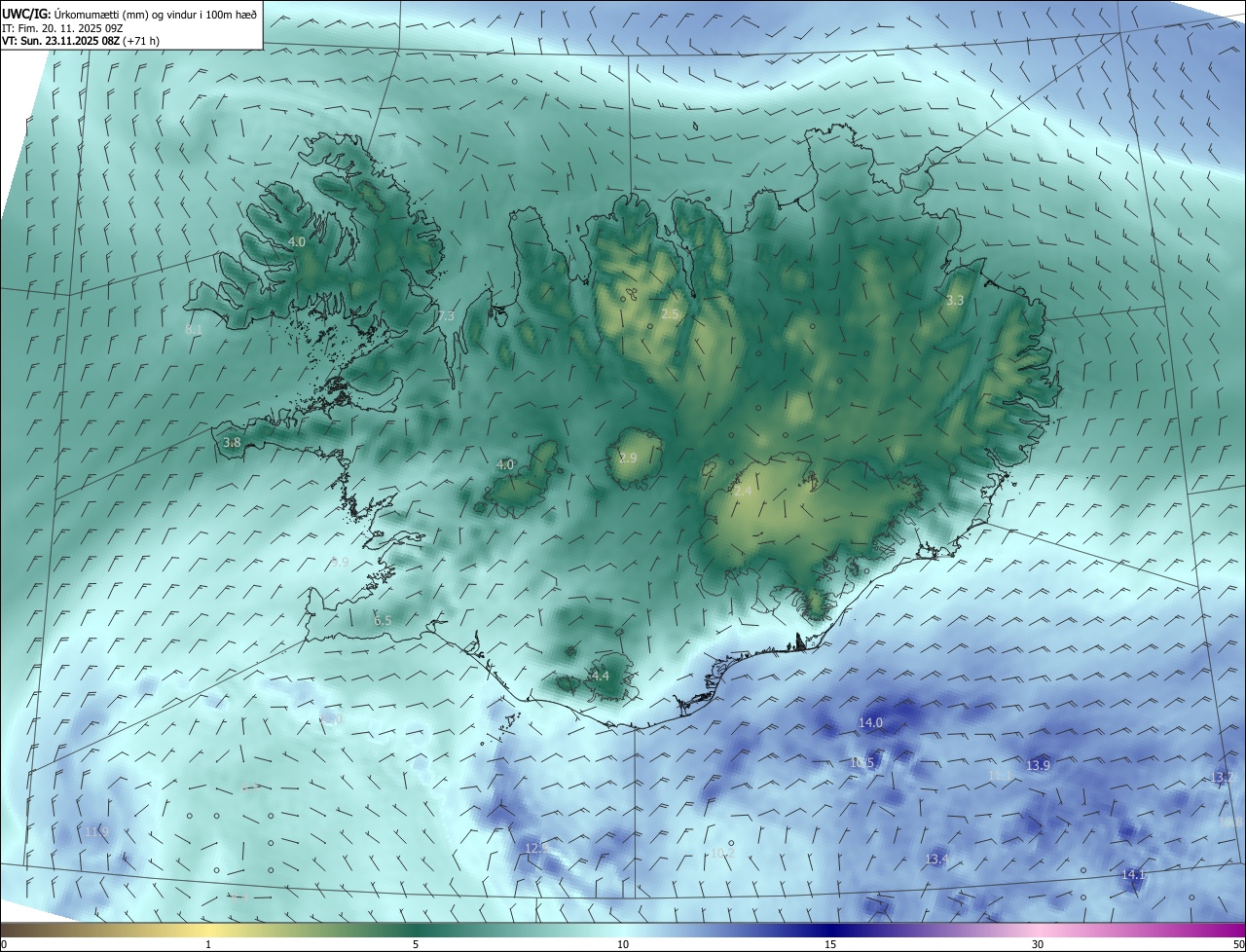
Task: Click the 10 mark on the color scale
Action: tap(623, 945)
